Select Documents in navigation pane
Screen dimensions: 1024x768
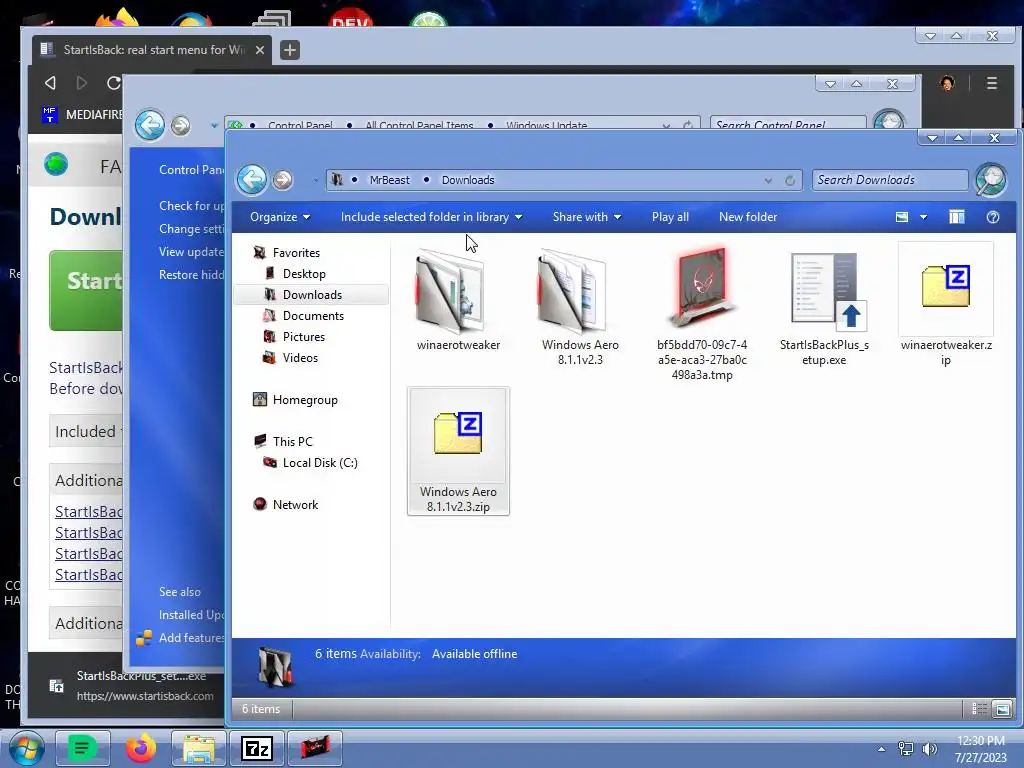[313, 315]
